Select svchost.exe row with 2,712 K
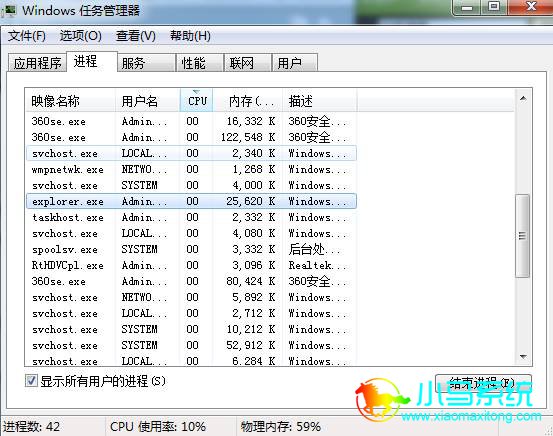 (192, 313)
